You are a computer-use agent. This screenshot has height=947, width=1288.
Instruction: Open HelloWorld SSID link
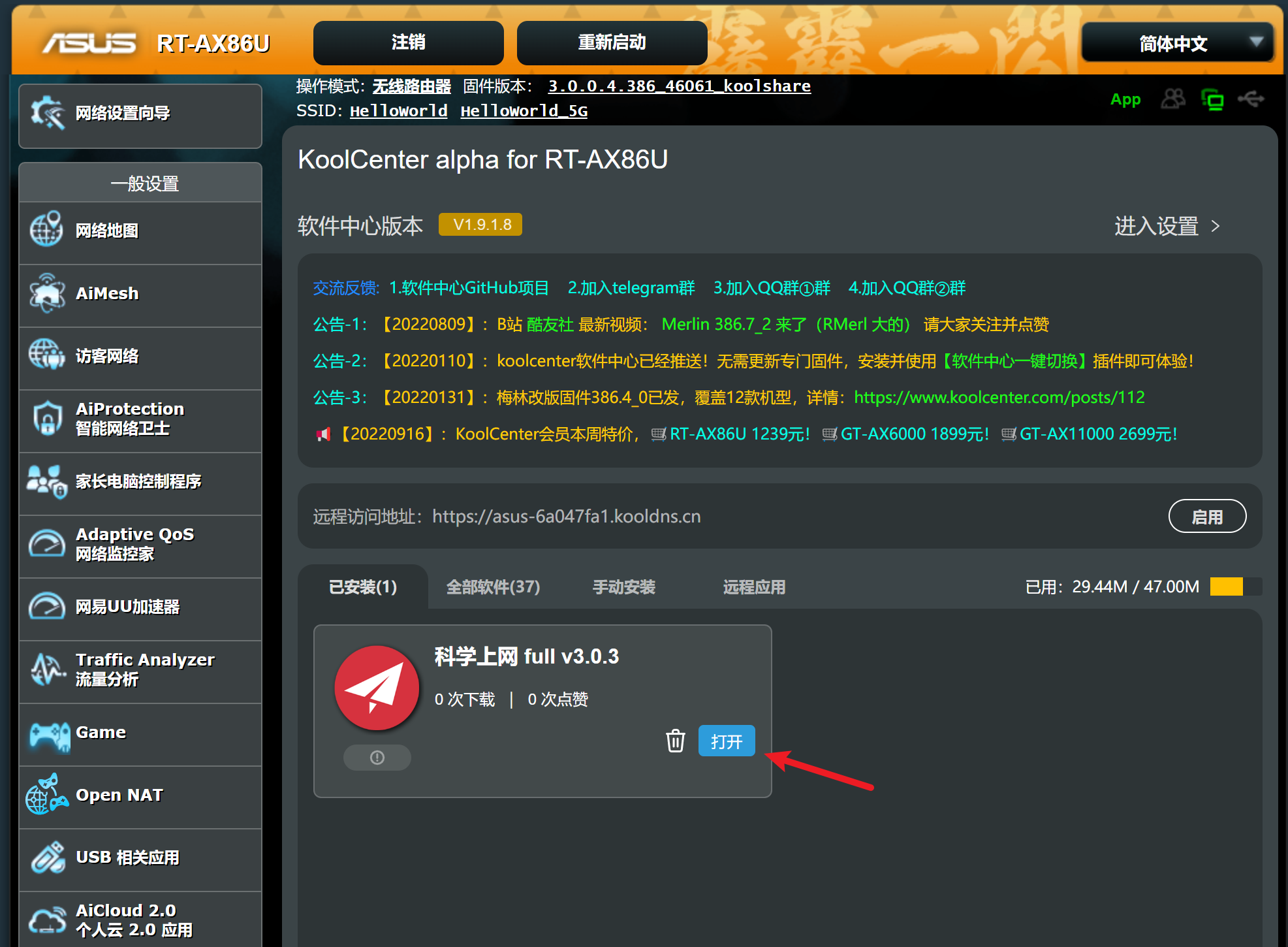click(x=398, y=110)
